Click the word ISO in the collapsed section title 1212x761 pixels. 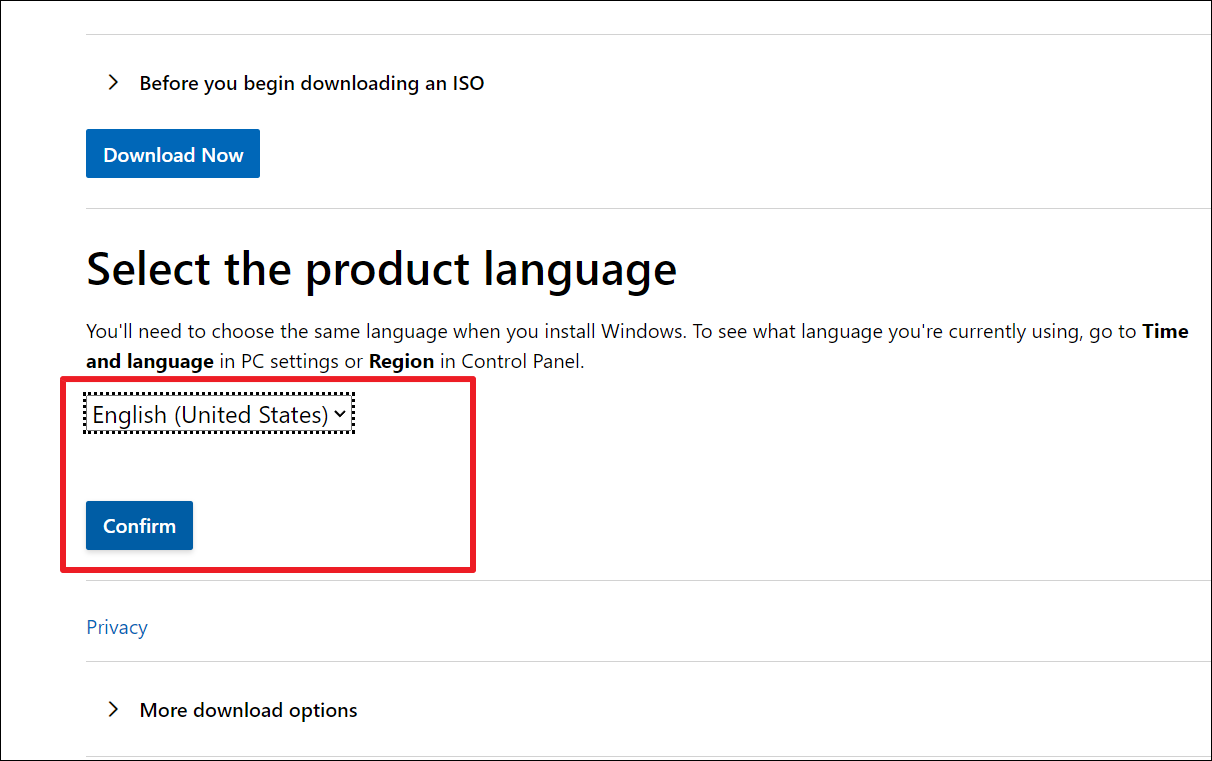click(x=467, y=84)
